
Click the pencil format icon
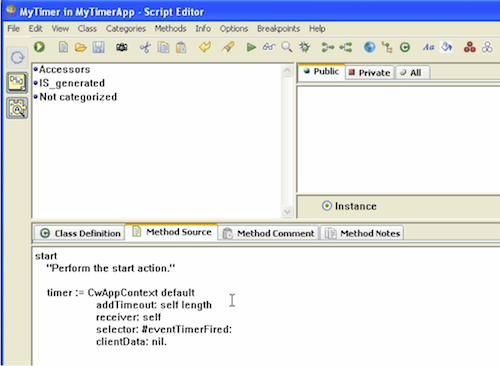coord(228,47)
